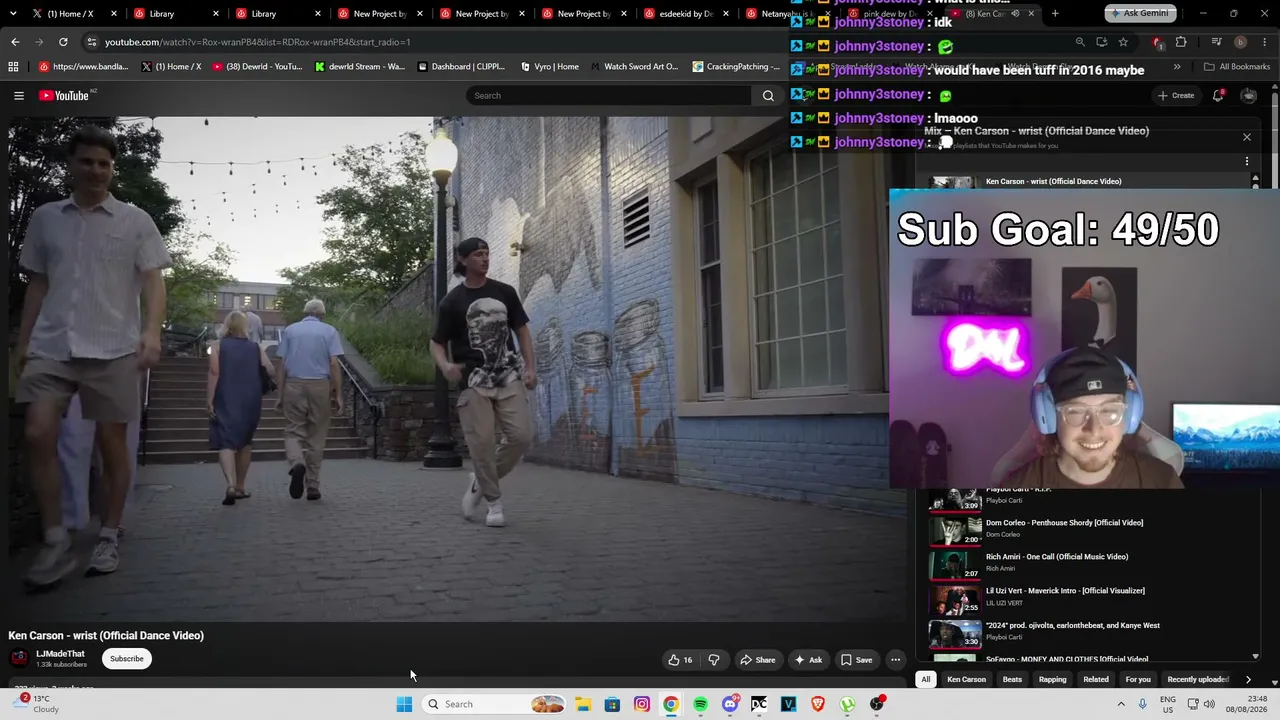Select the Beats filter chip
Image resolution: width=1280 pixels, height=720 pixels.
(x=1012, y=680)
